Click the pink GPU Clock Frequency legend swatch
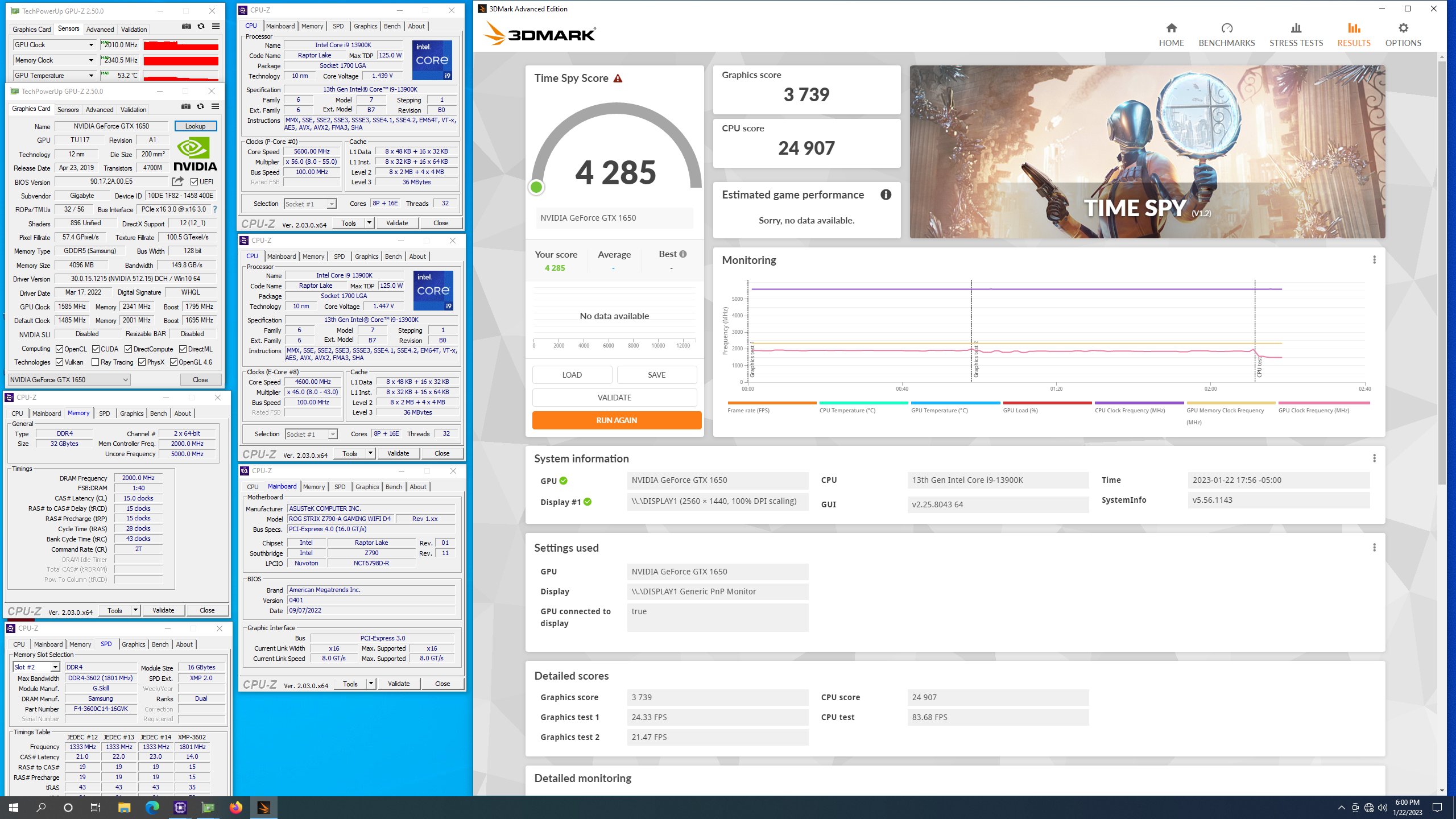 point(1324,403)
